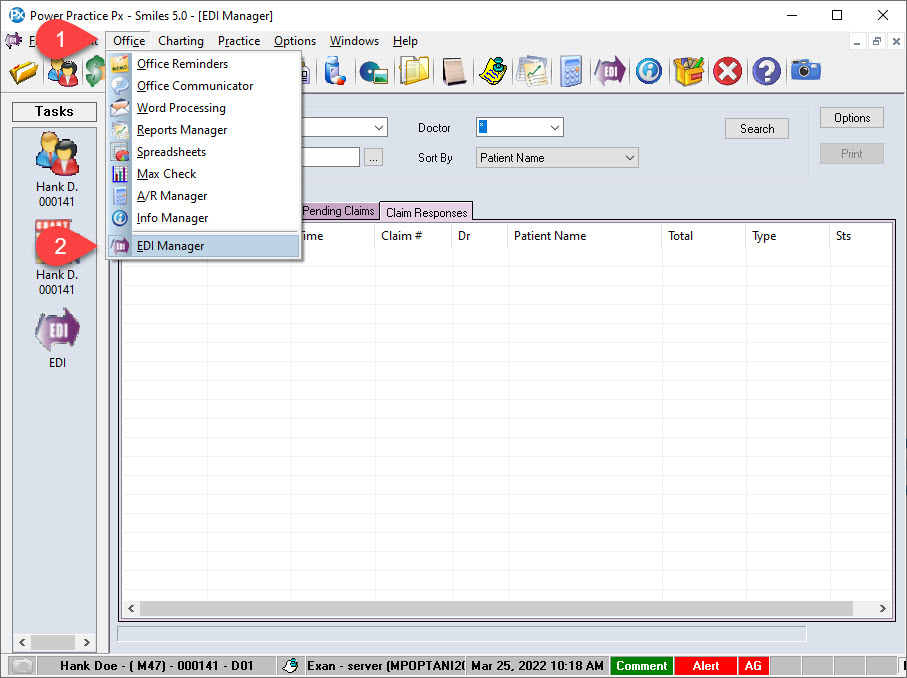Click the text field beside ellipsis button

331,157
